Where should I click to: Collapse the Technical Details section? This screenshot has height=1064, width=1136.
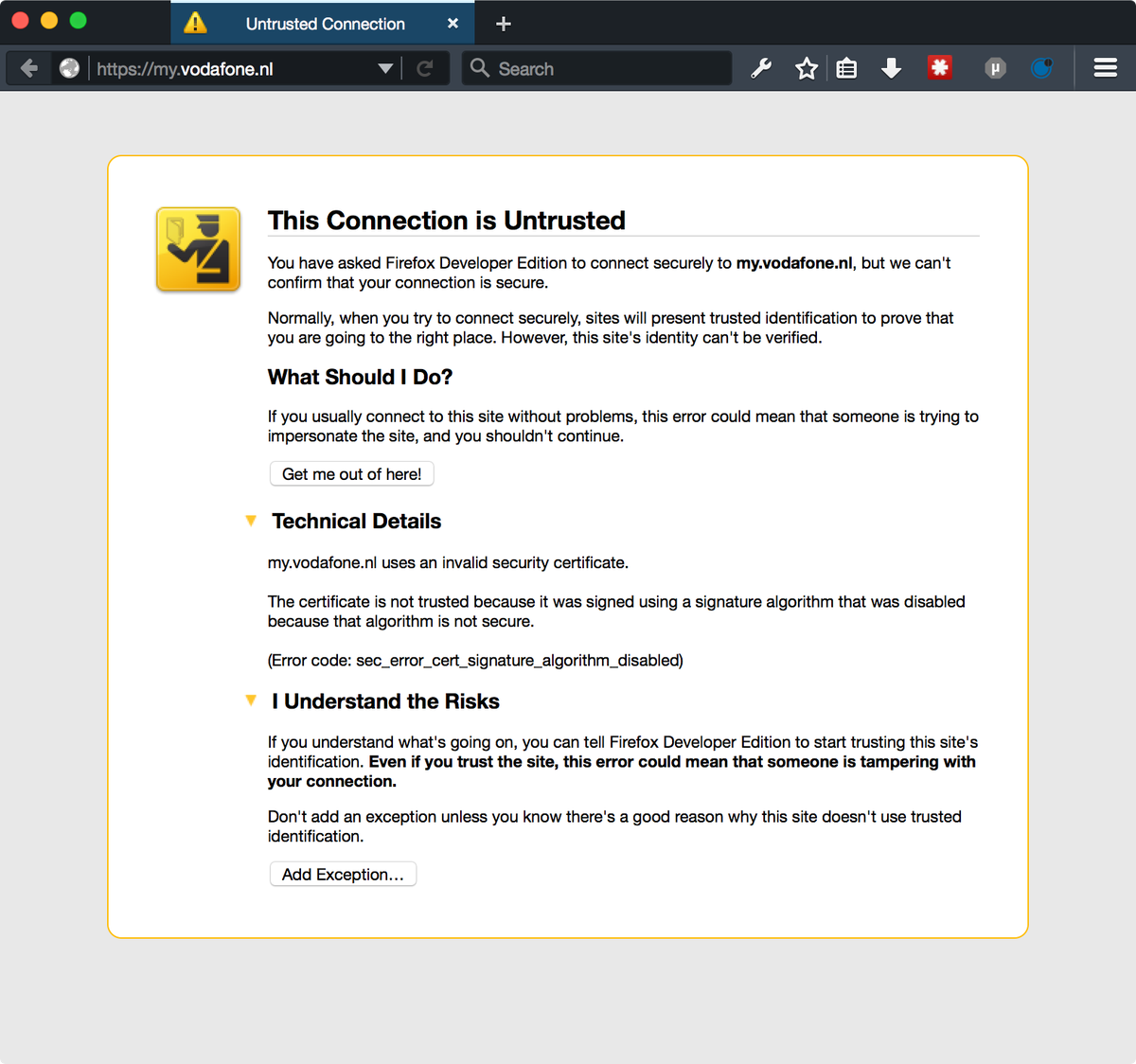pos(251,521)
